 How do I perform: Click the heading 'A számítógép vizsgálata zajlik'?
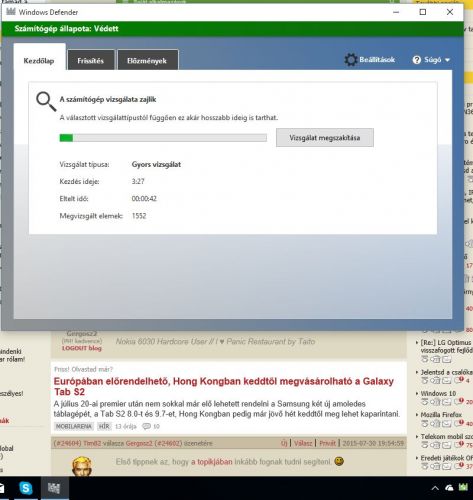(108, 99)
